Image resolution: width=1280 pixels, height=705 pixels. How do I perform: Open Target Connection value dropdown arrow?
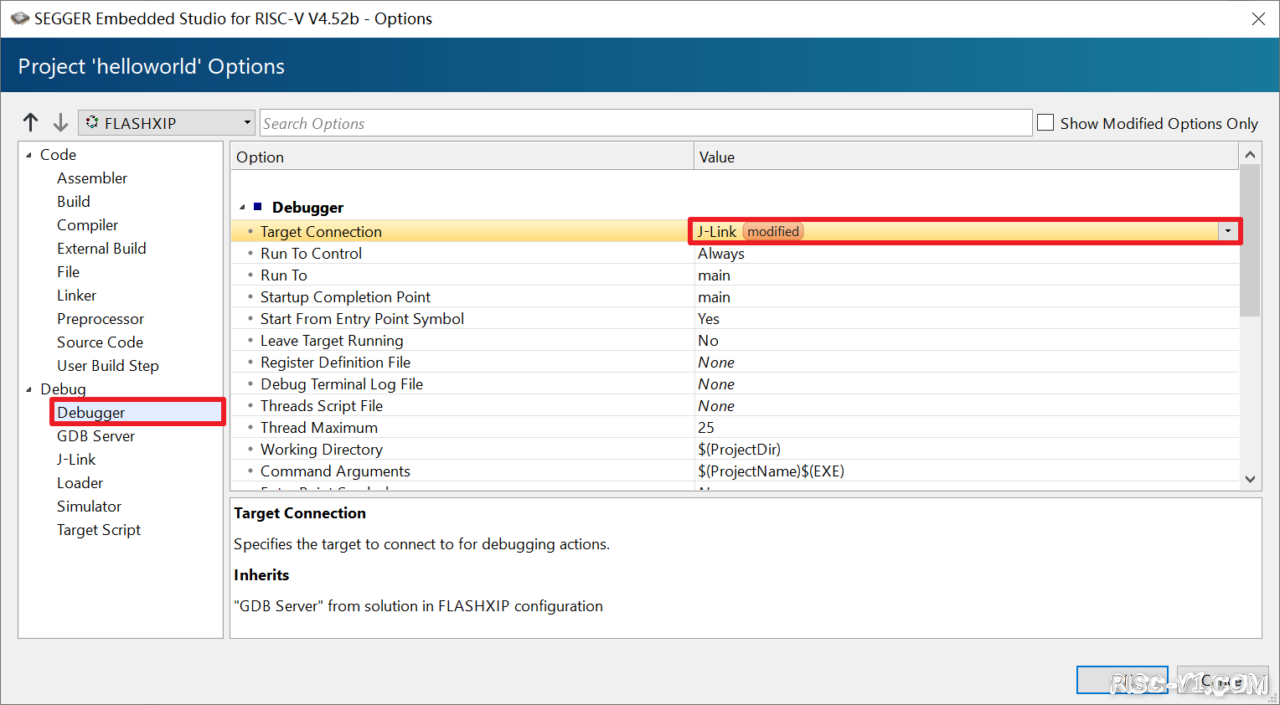pyautogui.click(x=1227, y=231)
